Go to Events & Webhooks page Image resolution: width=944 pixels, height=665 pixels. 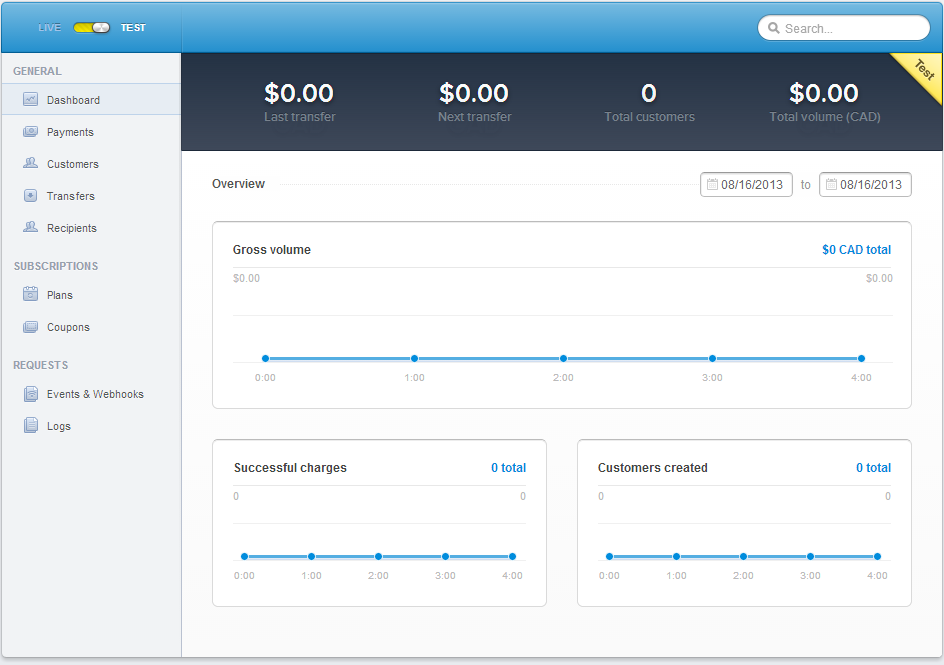(95, 394)
